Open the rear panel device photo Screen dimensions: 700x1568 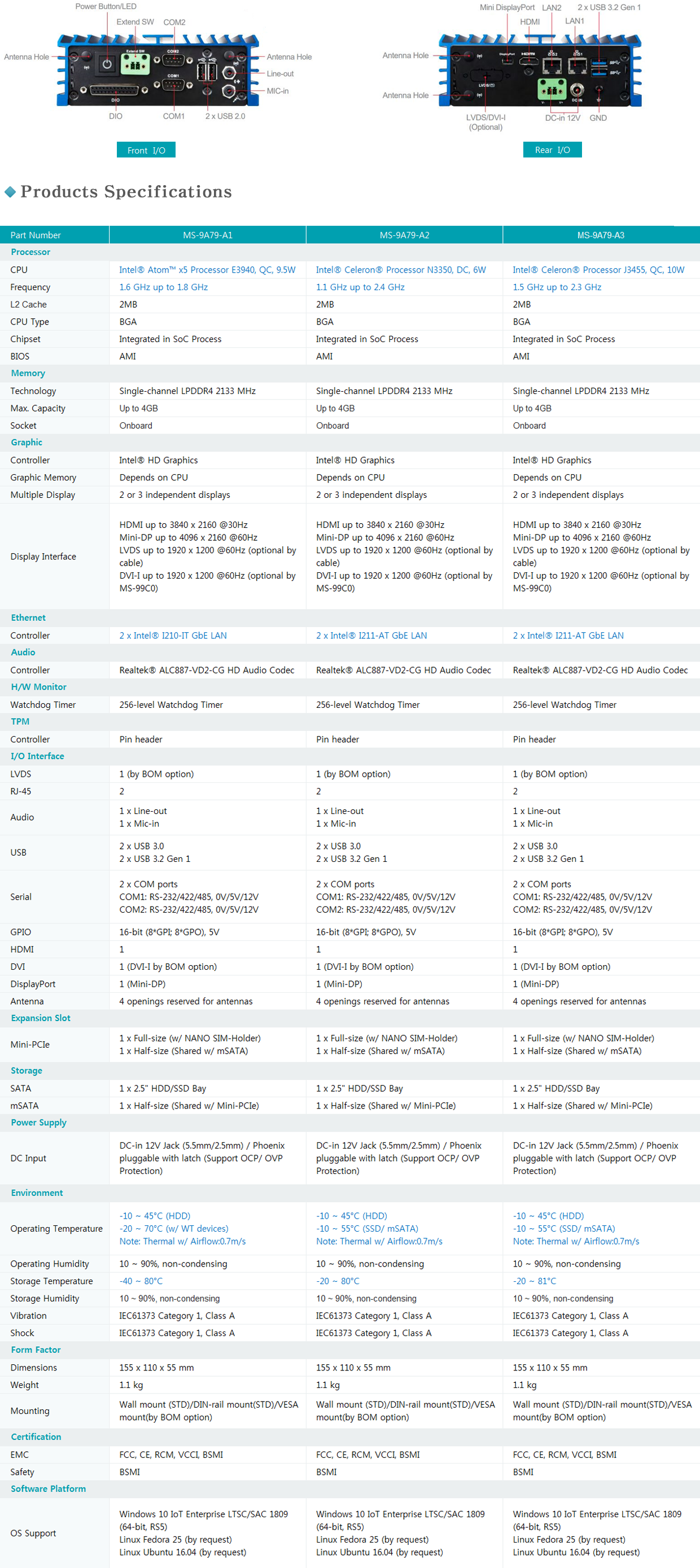click(540, 70)
